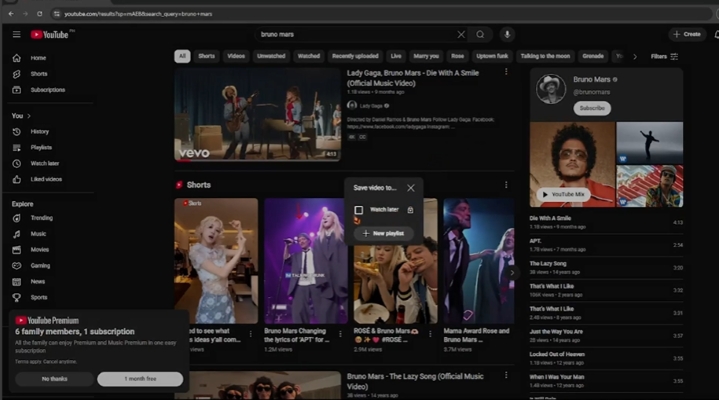The height and width of the screenshot is (400, 719).
Task: Select the Recently uploaded chip
Action: [x=355, y=56]
